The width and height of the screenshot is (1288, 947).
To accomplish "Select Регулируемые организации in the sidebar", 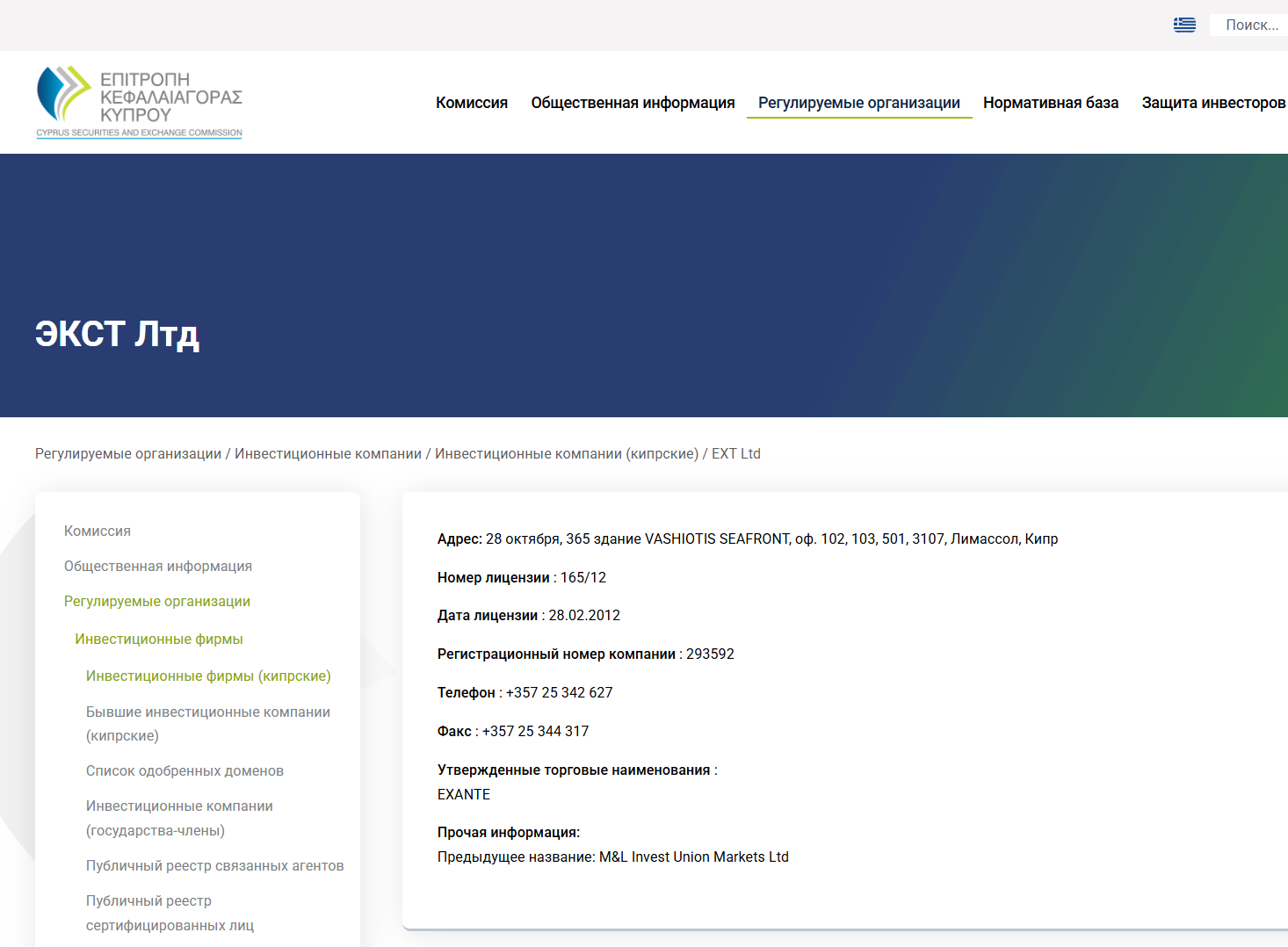I will coord(157,601).
